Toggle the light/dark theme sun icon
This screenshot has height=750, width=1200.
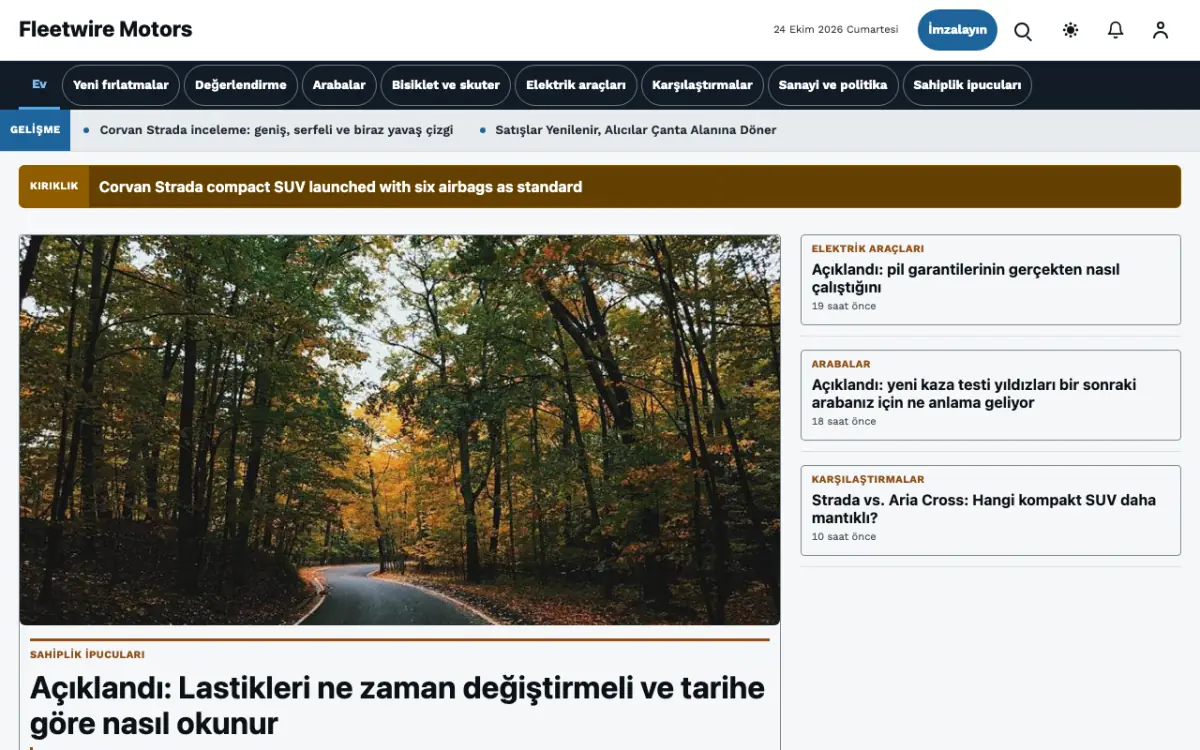coord(1071,30)
